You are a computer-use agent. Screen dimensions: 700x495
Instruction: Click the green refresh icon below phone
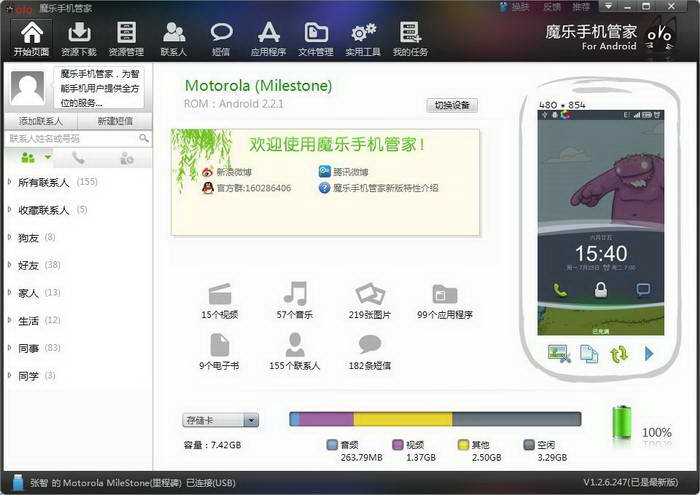[x=619, y=353]
